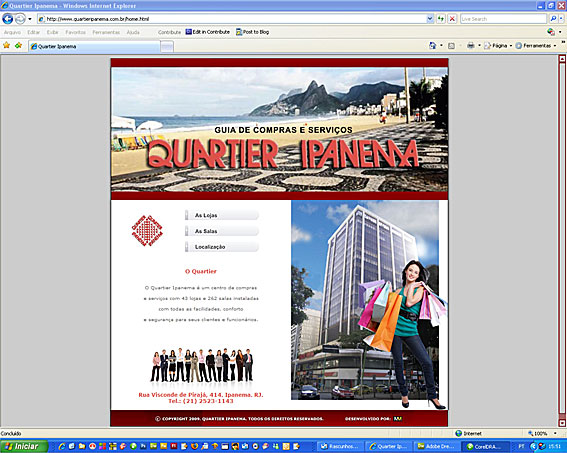Go back with the Back arrow button

8,19
